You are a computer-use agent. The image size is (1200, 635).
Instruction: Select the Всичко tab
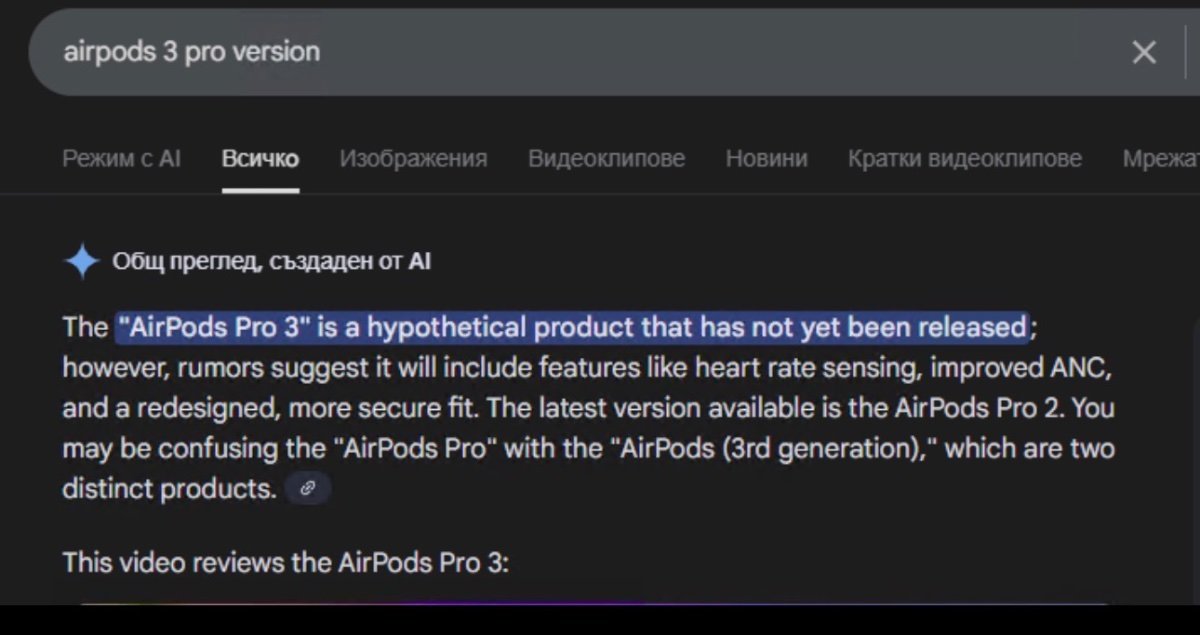click(x=260, y=158)
